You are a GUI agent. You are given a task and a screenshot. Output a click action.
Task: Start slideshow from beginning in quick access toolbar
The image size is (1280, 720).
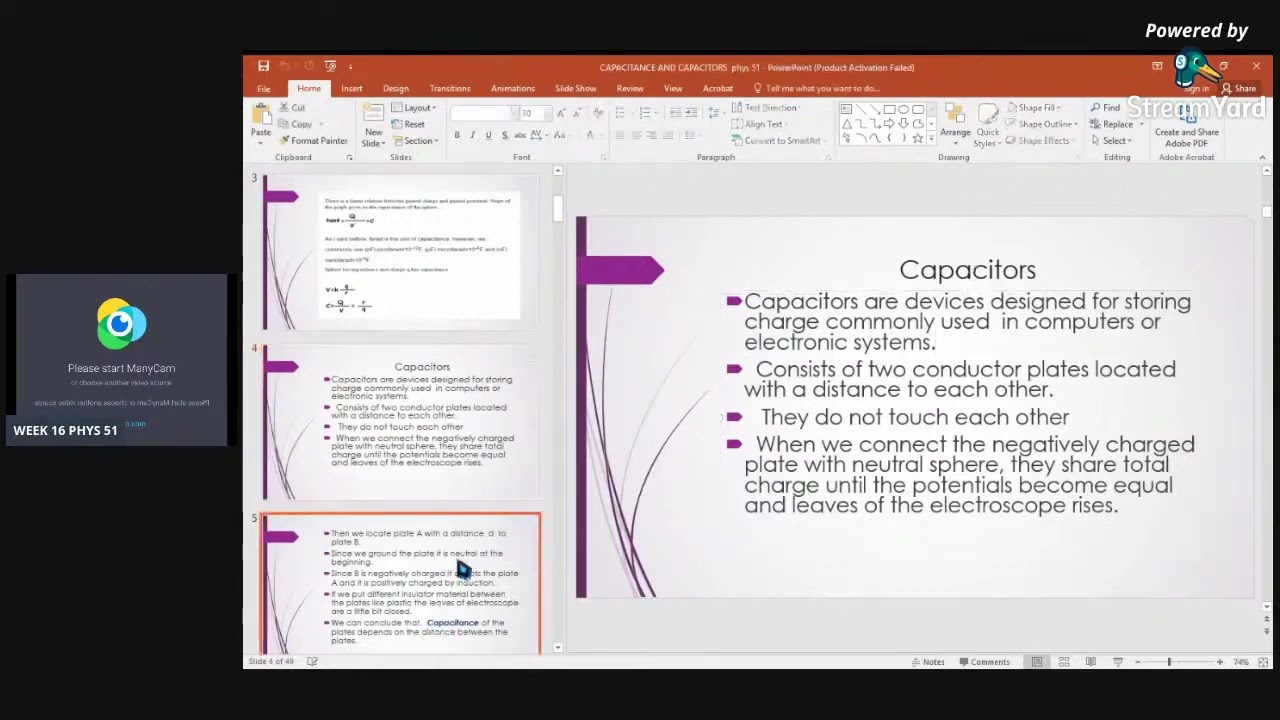click(331, 67)
